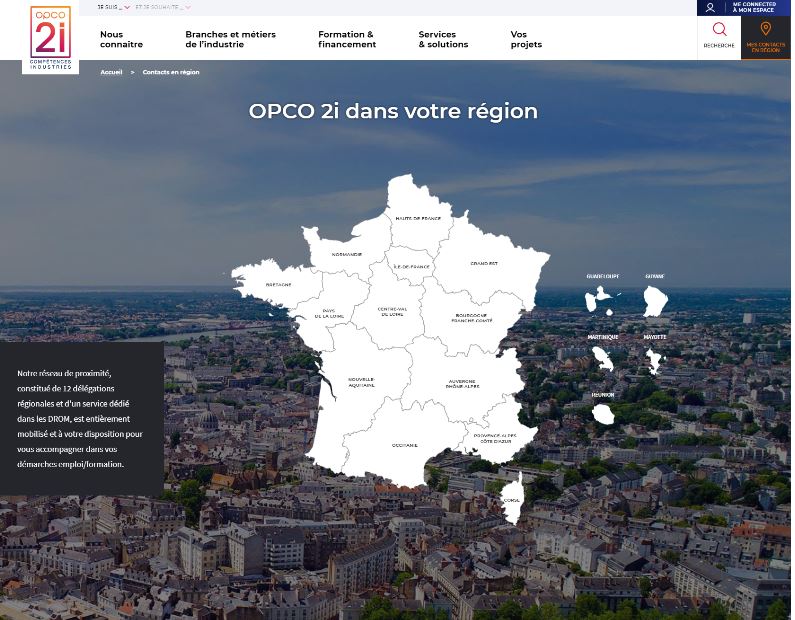This screenshot has width=795, height=620.
Task: Click the user account icon
Action: coord(710,8)
